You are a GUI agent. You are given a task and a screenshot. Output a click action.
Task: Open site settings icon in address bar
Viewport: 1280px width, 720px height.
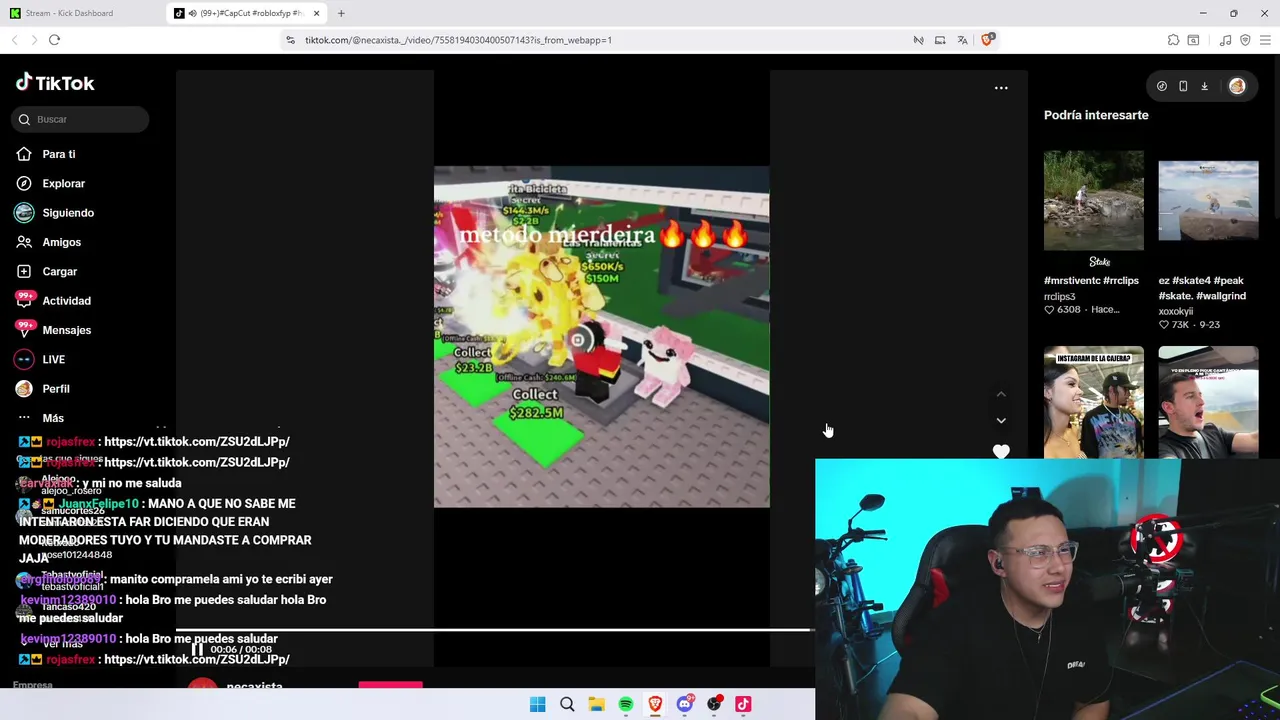pos(290,40)
